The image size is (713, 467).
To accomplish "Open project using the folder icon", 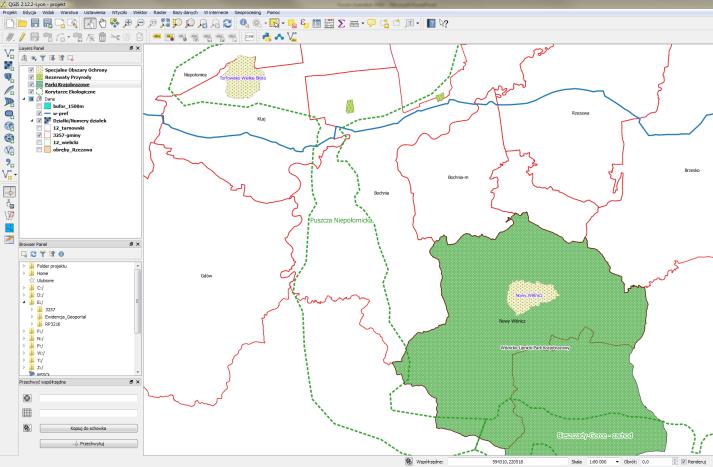I will pos(22,23).
